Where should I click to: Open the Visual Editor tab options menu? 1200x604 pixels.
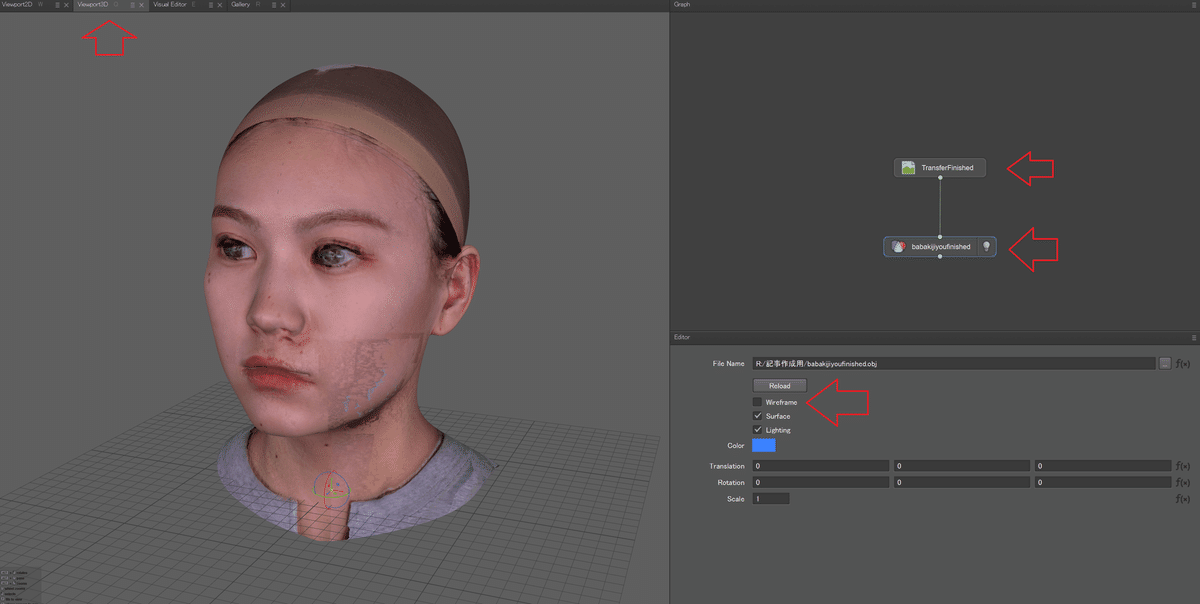pos(209,5)
